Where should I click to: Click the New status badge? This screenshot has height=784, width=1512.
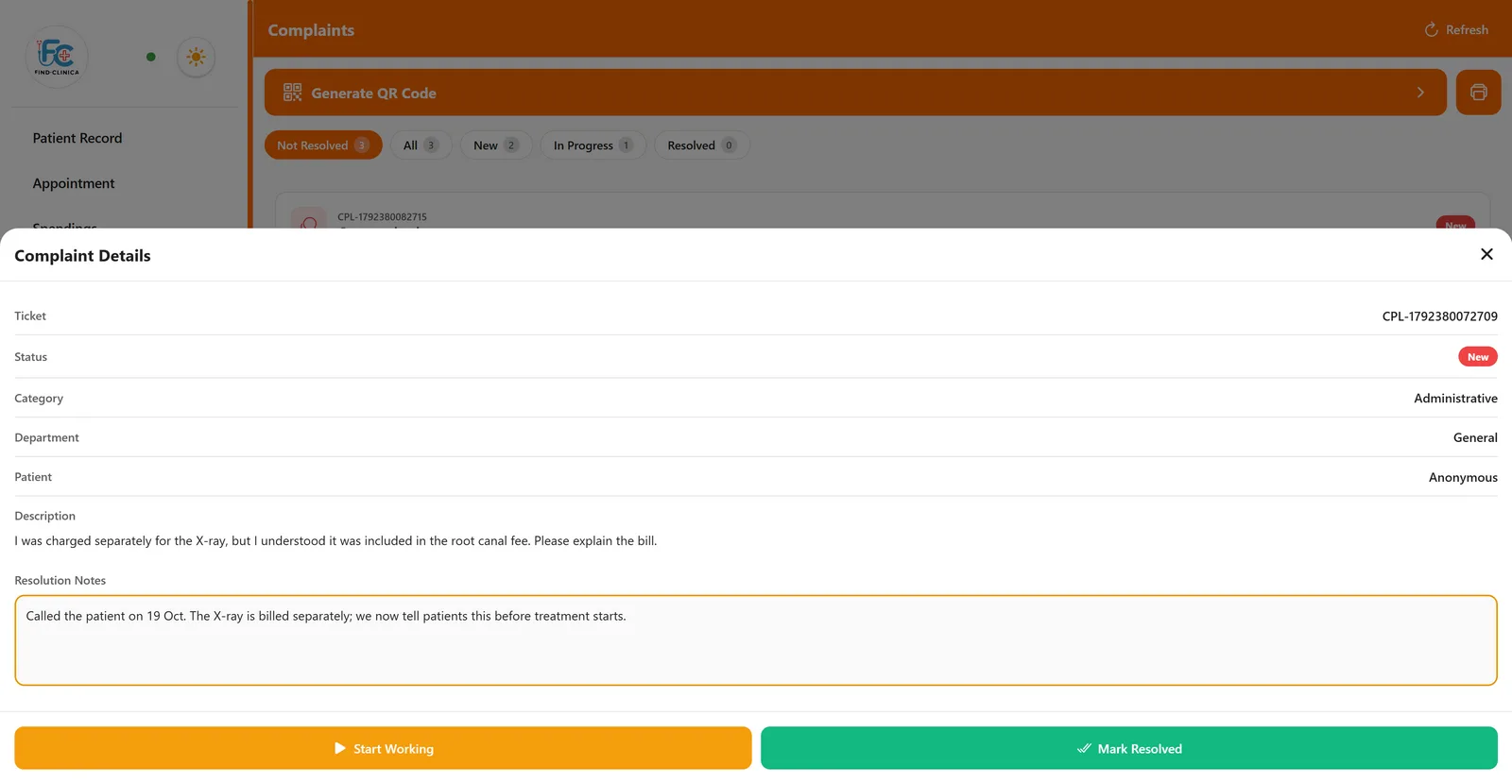[x=1478, y=357]
